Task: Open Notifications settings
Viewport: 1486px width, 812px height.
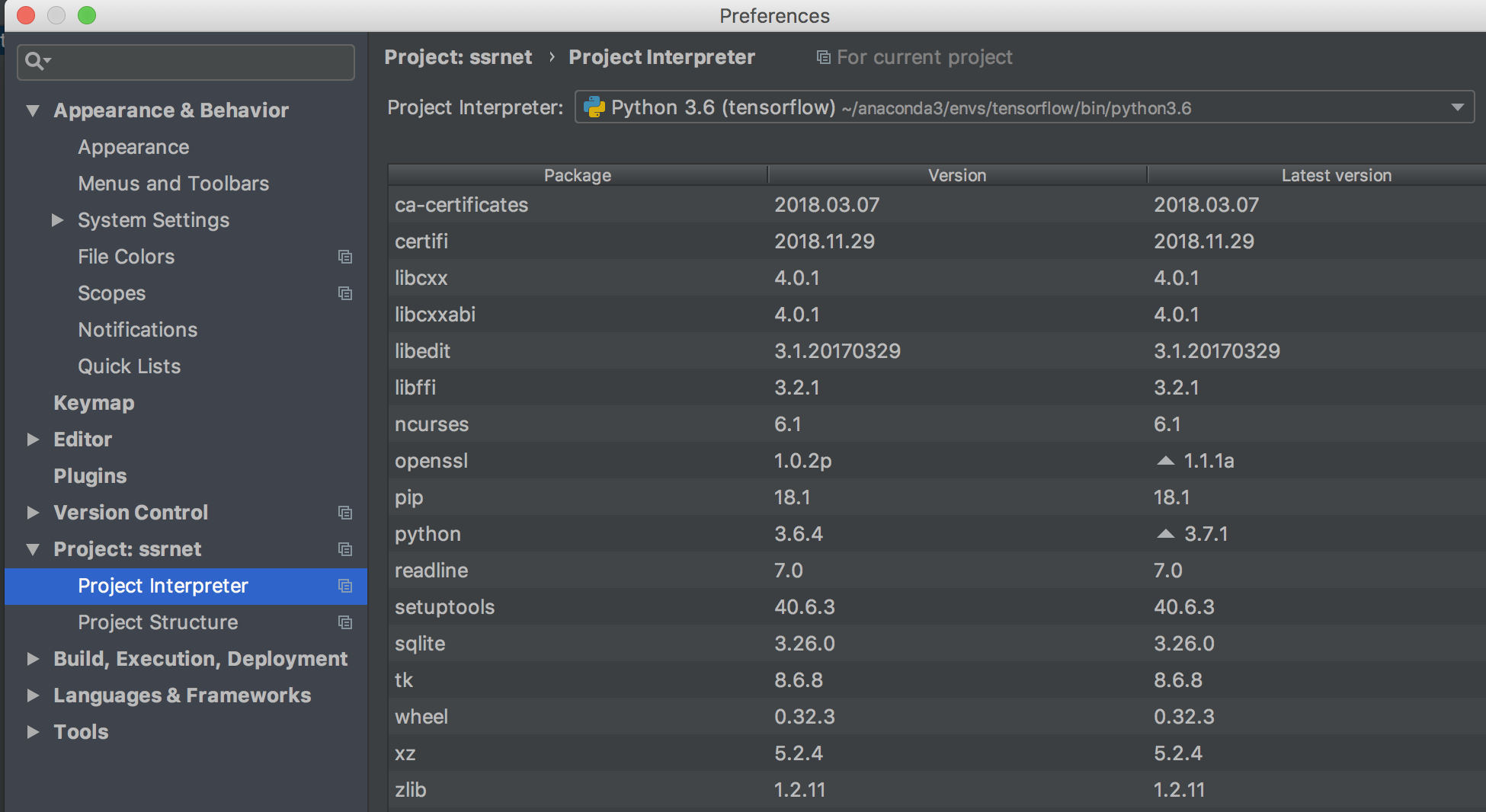Action: [137, 330]
